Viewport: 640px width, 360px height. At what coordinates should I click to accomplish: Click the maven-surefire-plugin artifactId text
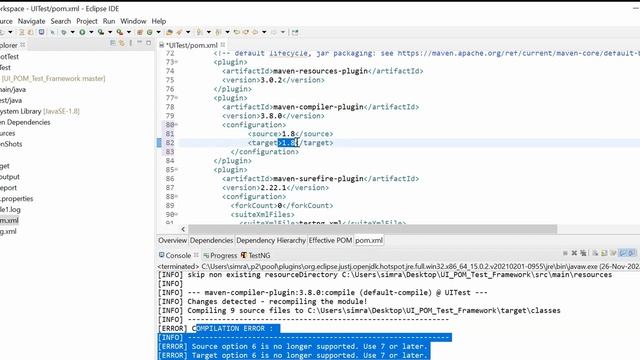tap(318, 179)
